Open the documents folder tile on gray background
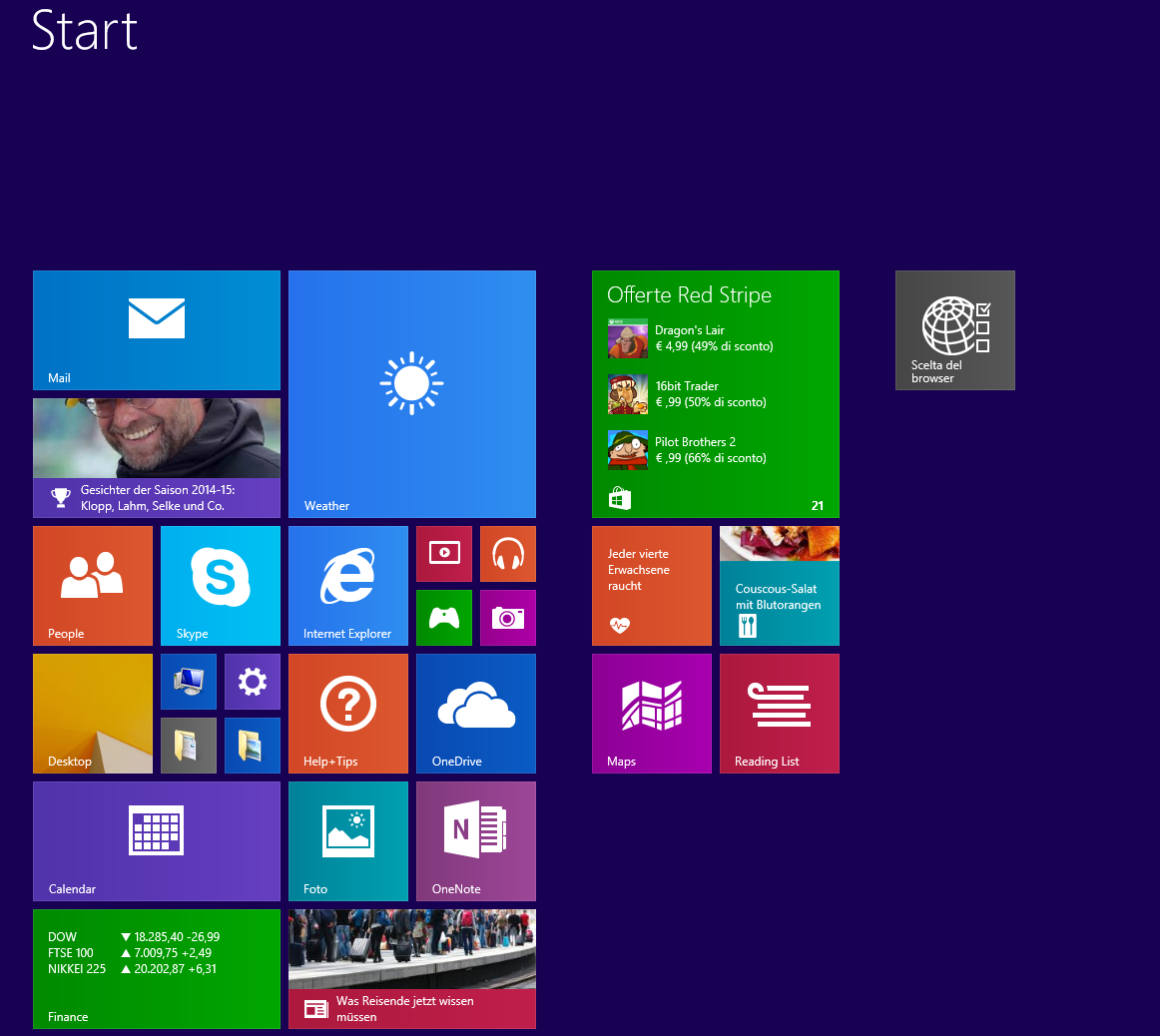Screen dimensions: 1160x1036 tap(189, 746)
